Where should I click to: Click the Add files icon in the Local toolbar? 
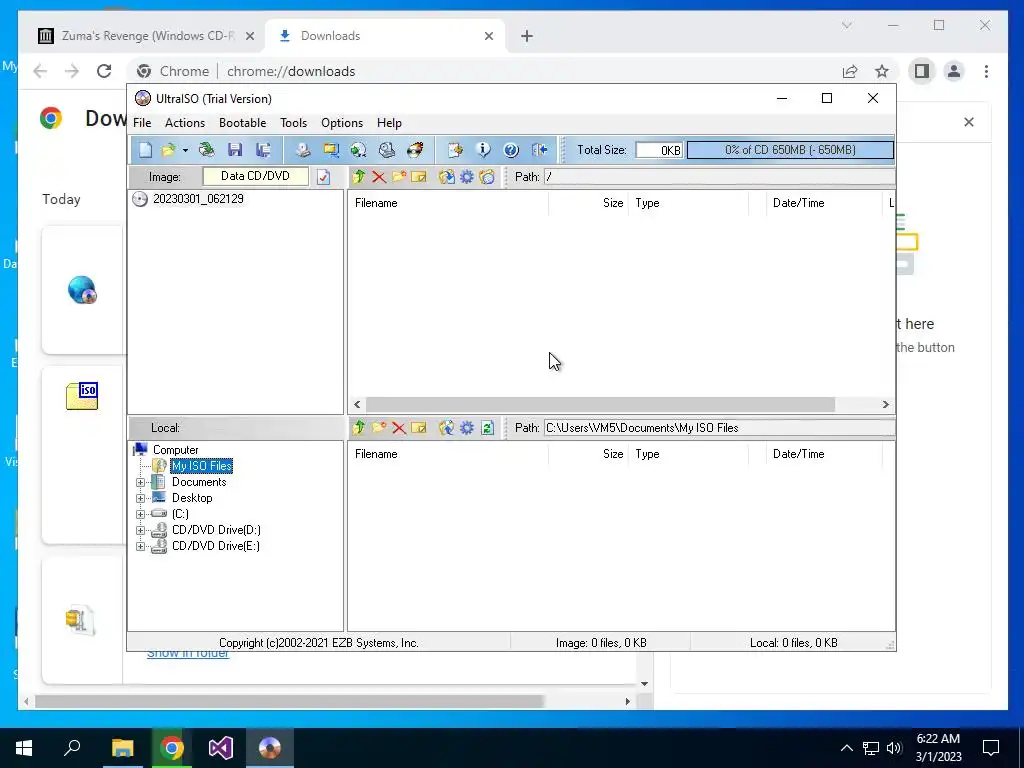[x=447, y=428]
